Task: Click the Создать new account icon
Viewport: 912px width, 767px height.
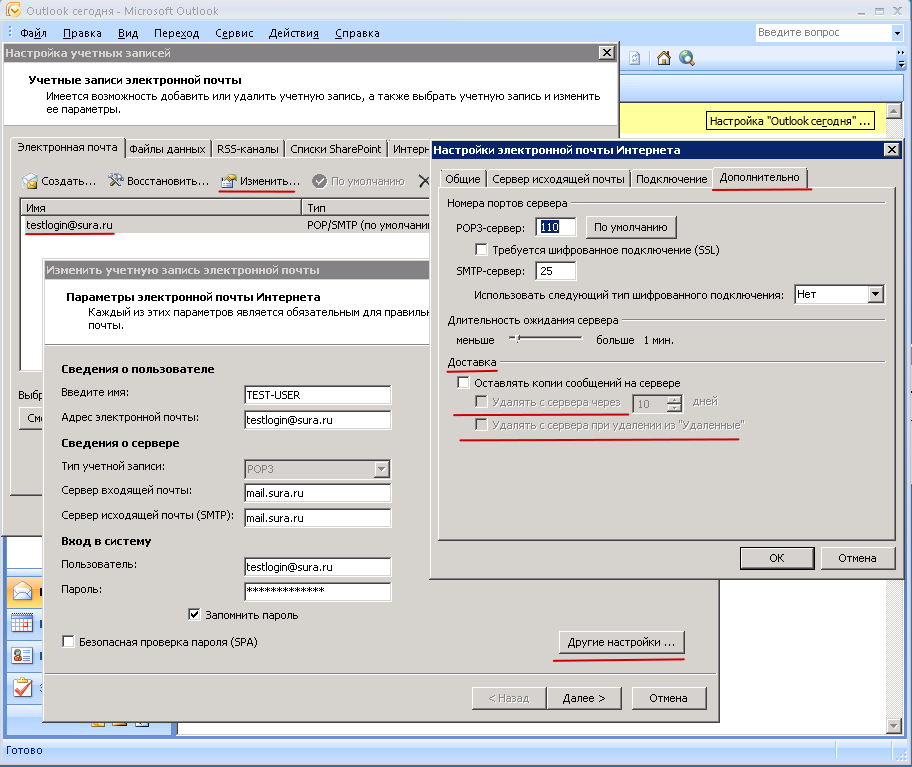Action: (x=30, y=182)
